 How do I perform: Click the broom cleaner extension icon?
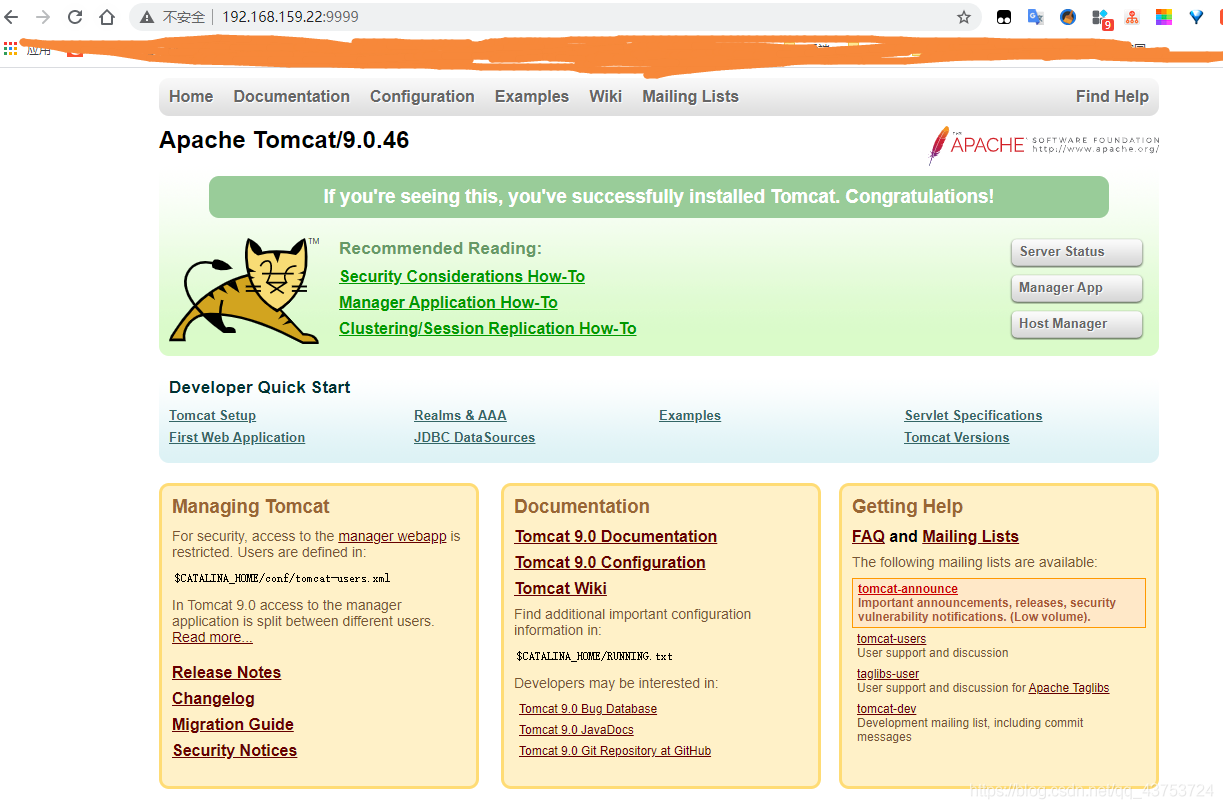coord(1068,17)
